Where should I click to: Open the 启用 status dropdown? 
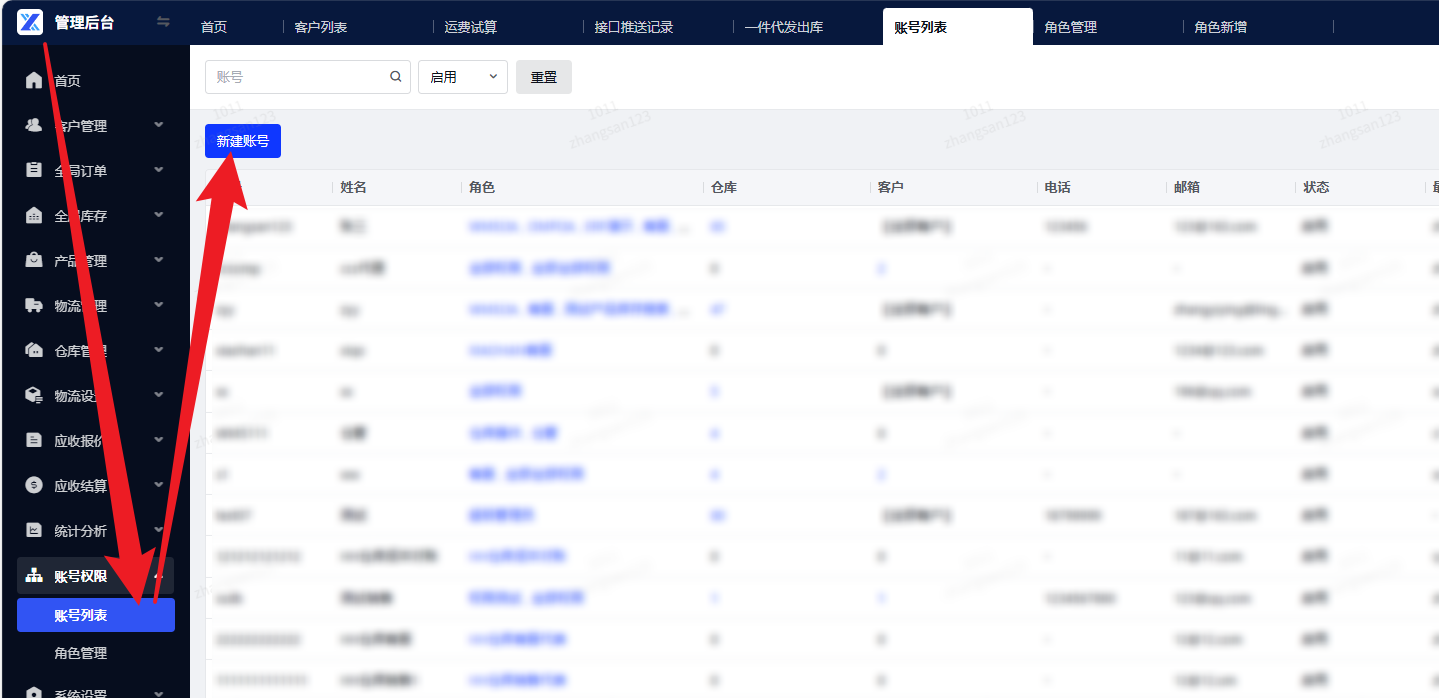tap(463, 77)
